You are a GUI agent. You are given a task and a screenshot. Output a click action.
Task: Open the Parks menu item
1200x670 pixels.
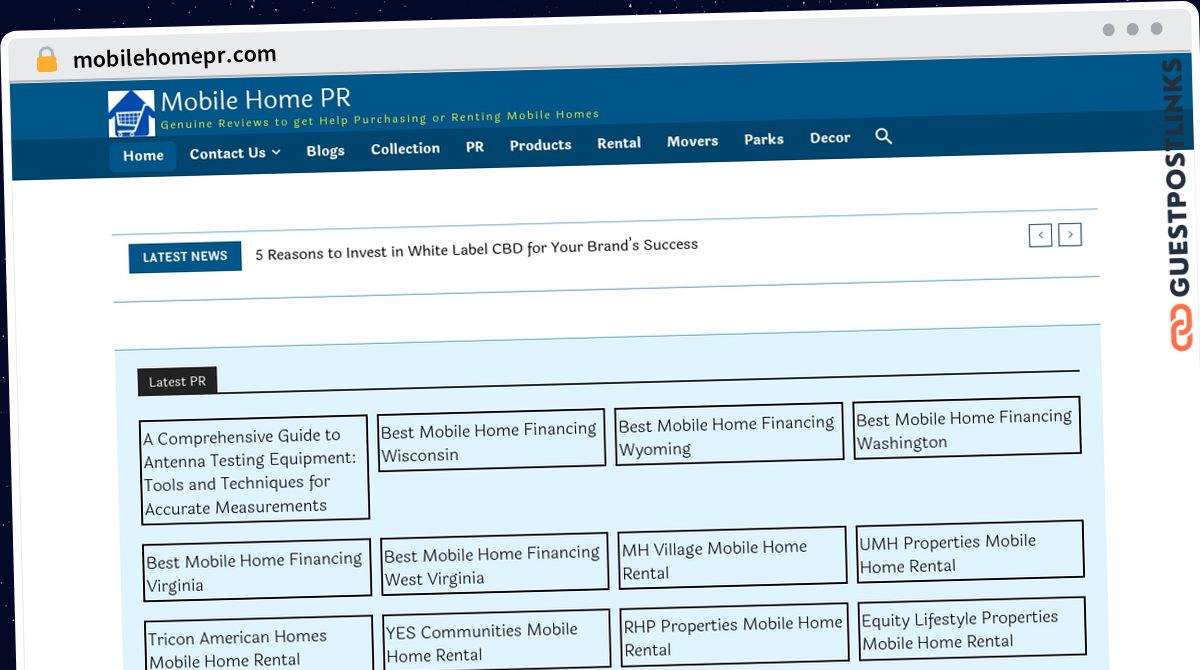point(764,139)
